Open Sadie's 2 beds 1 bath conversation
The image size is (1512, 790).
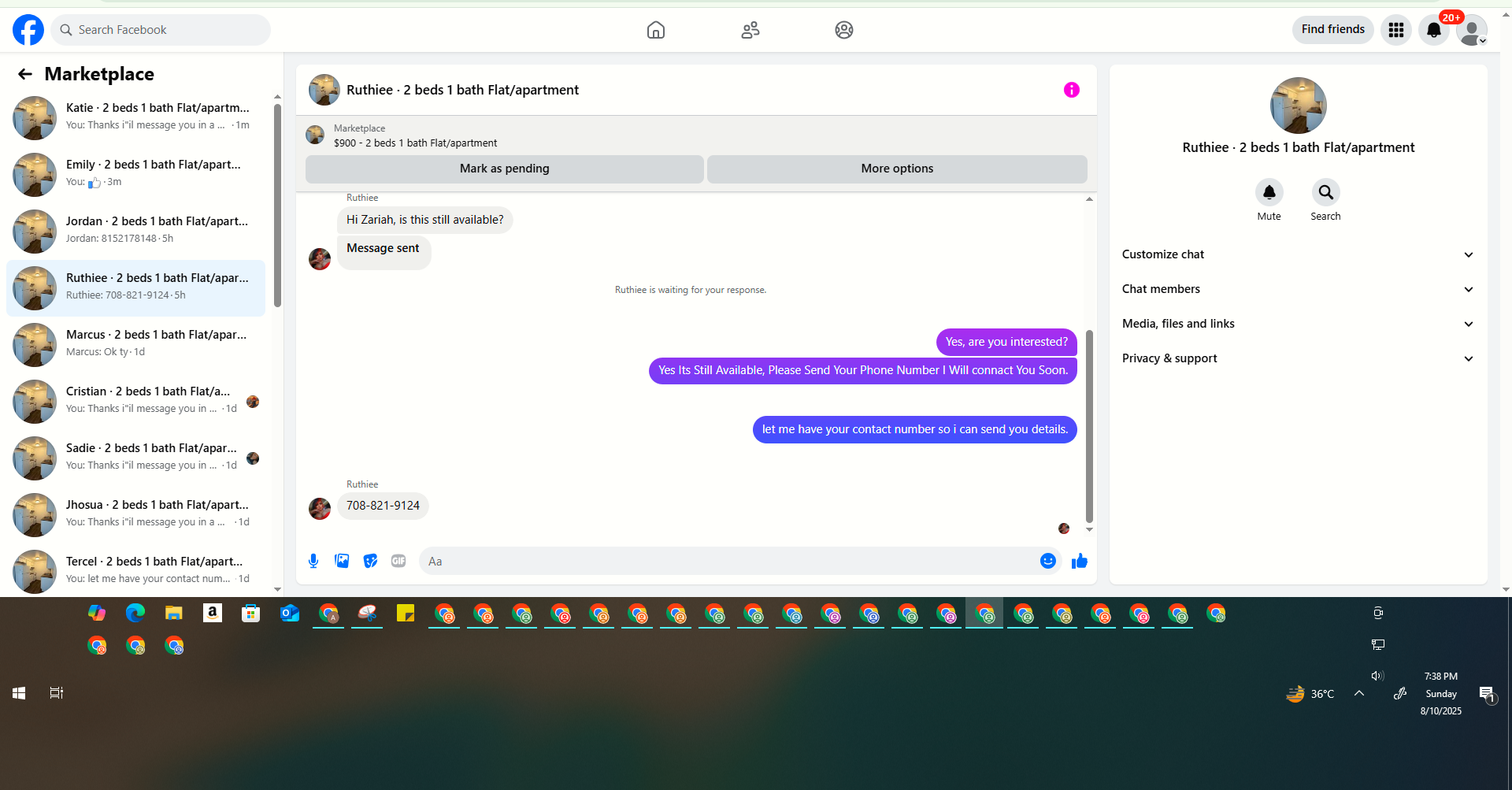coord(135,458)
